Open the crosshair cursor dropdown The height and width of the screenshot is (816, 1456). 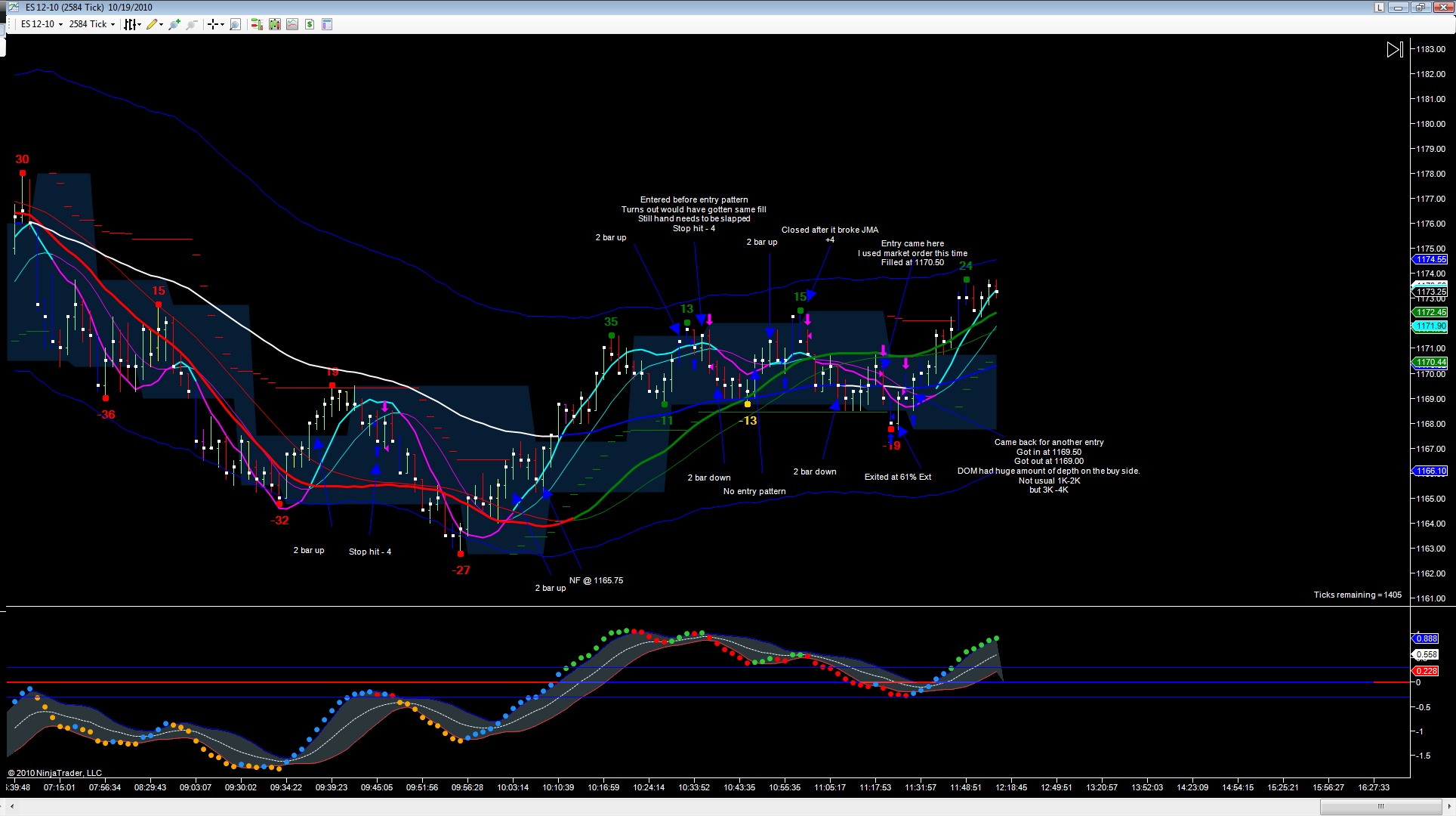216,24
